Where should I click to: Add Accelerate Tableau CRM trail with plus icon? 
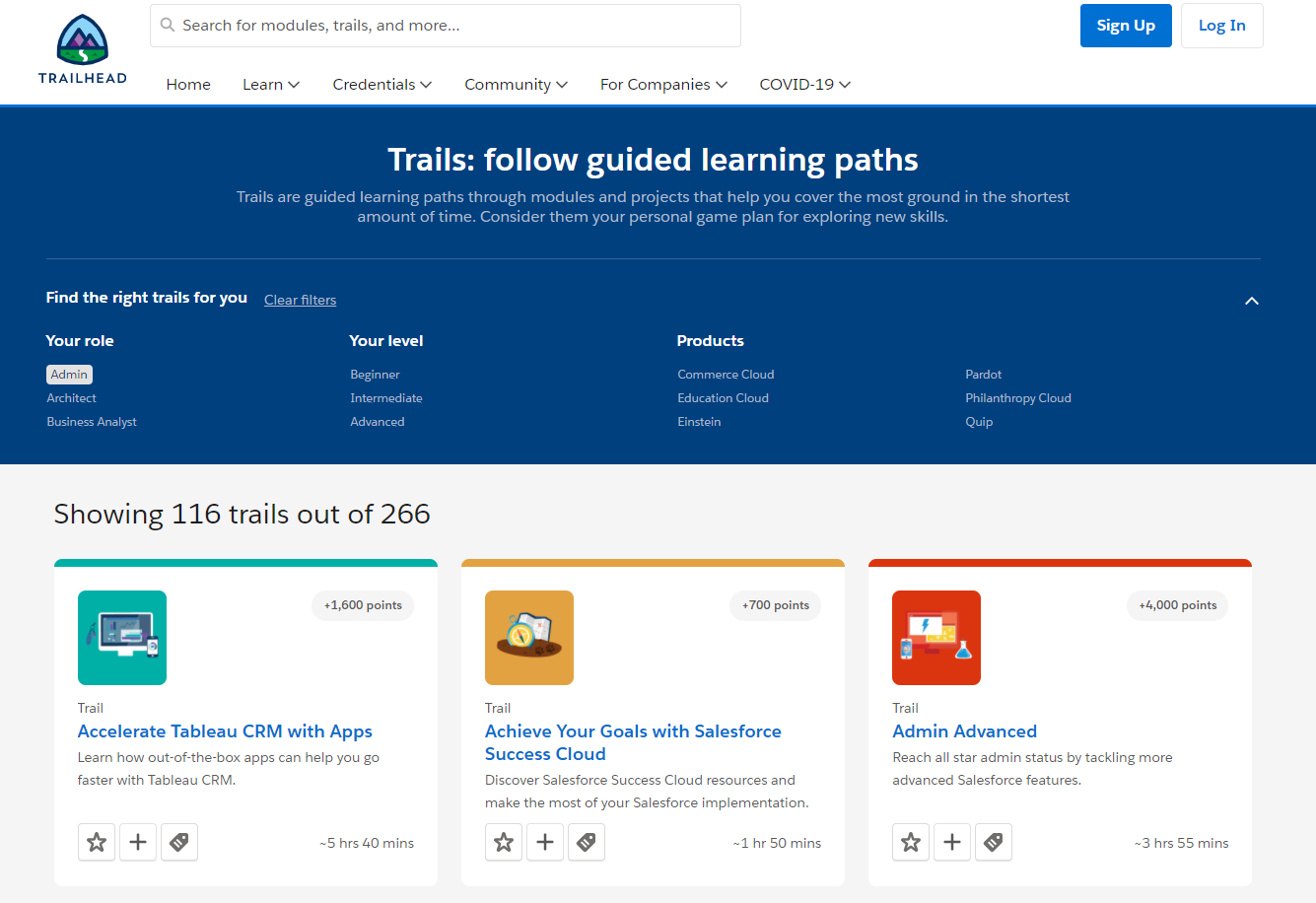click(138, 842)
